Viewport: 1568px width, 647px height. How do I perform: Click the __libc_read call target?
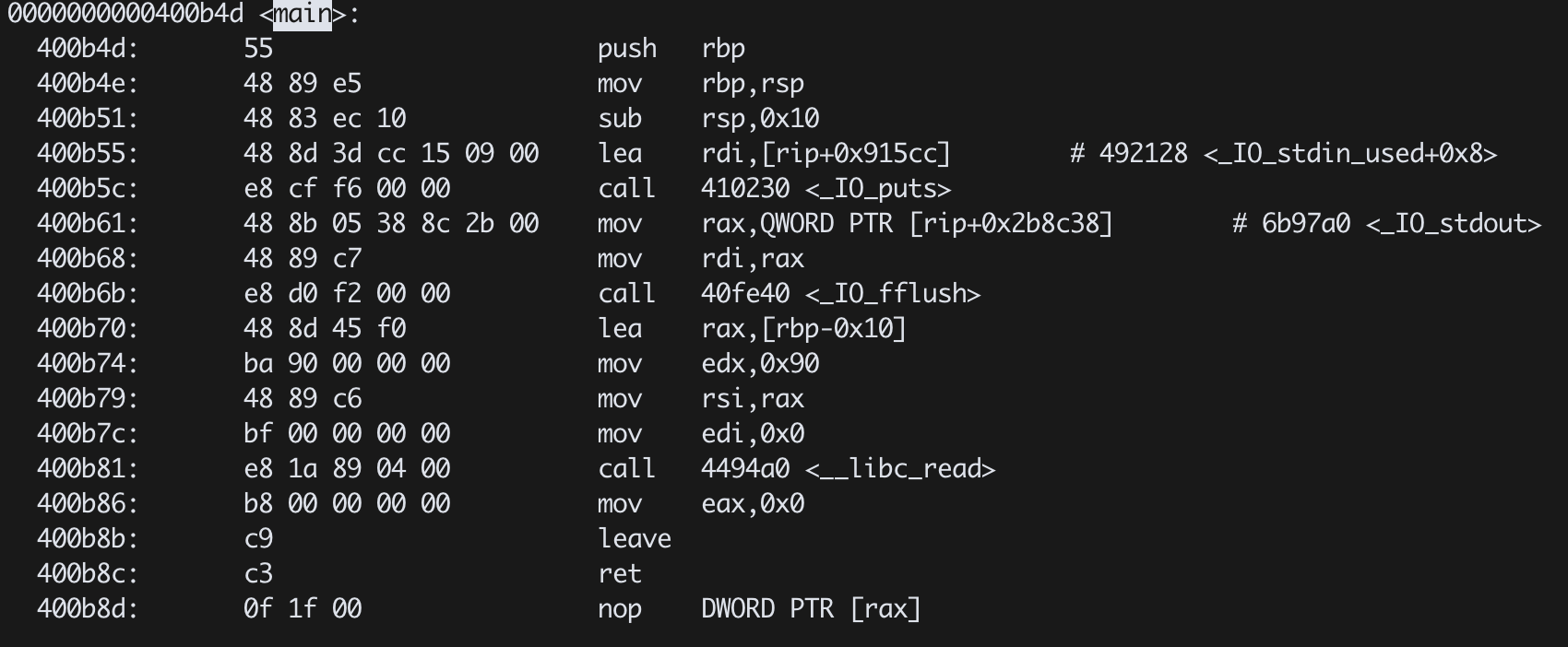pos(848,469)
